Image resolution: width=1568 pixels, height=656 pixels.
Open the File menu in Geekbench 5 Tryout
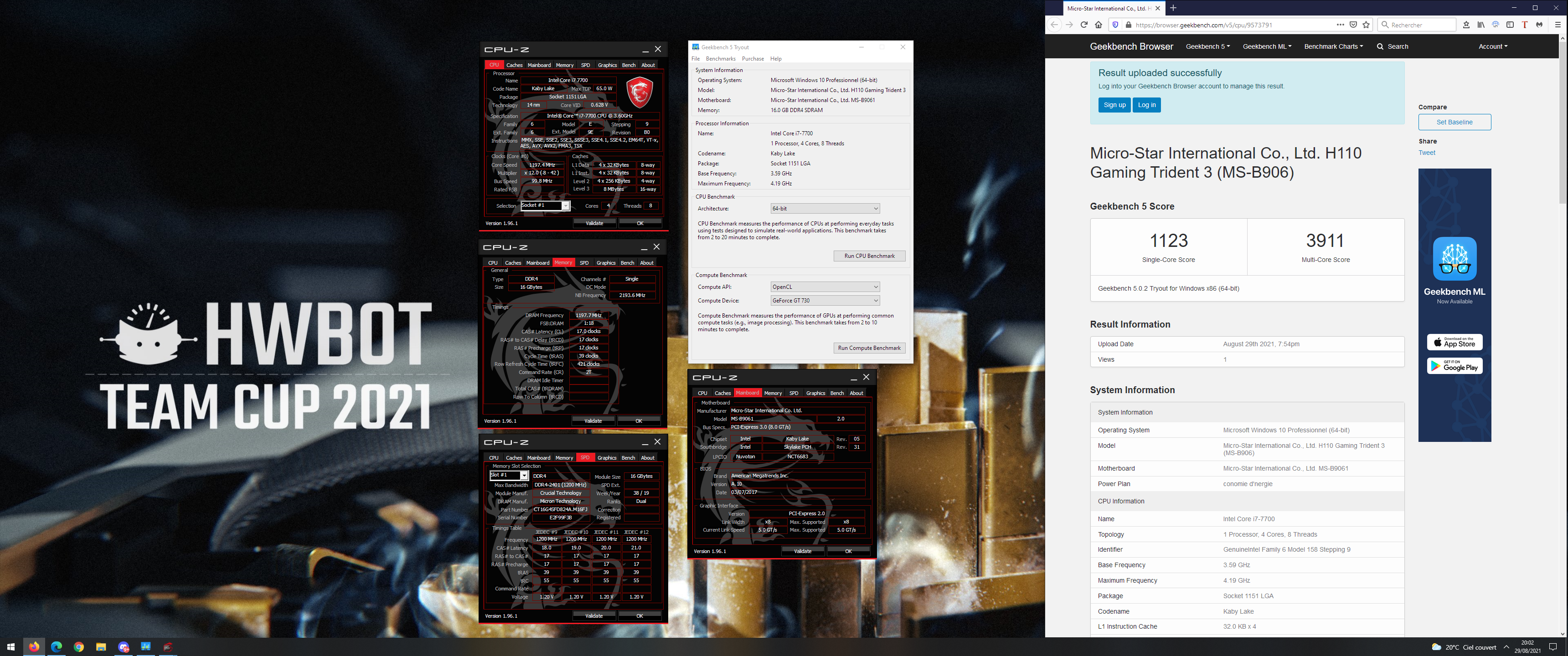click(696, 59)
